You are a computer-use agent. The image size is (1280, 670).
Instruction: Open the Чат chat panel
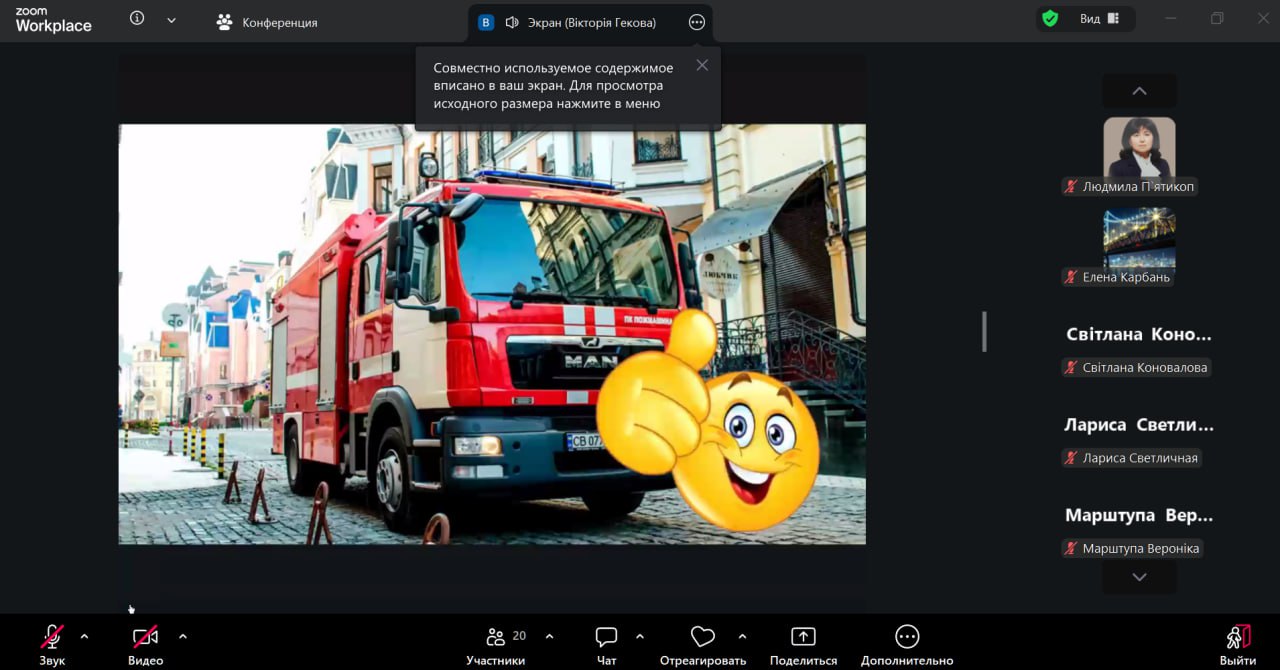pyautogui.click(x=606, y=637)
